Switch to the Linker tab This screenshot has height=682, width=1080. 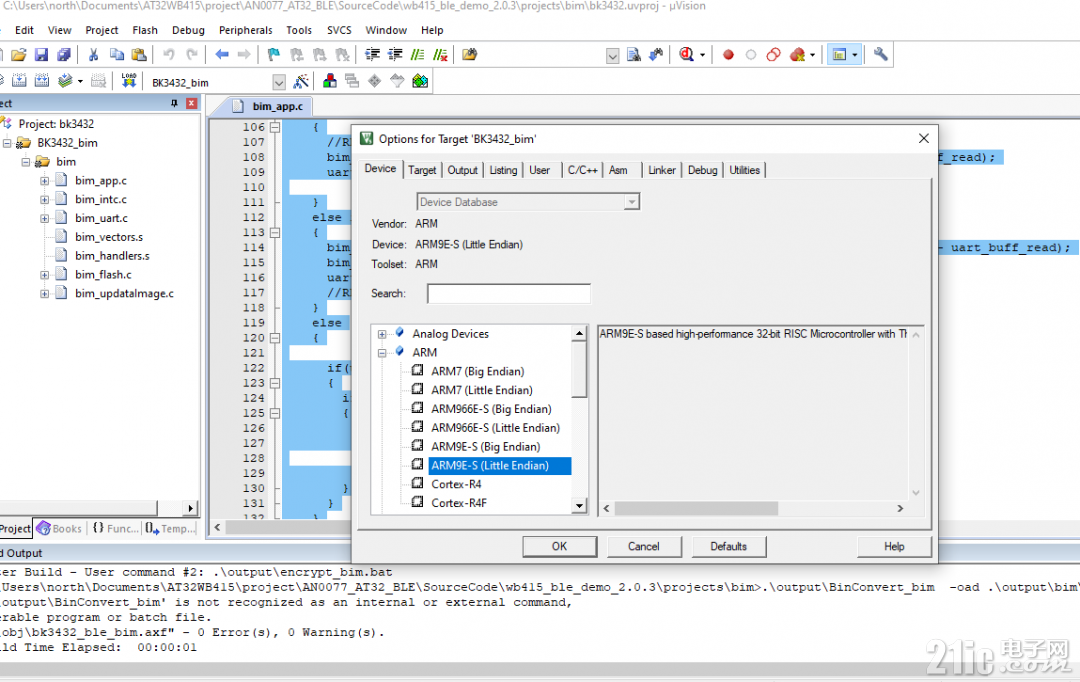[662, 170]
